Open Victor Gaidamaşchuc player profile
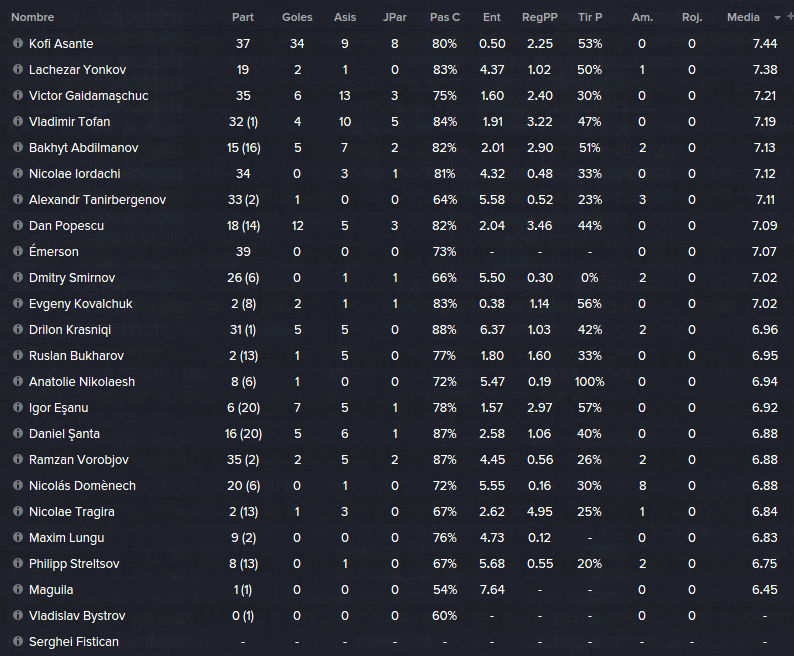The image size is (794, 656). [89, 96]
